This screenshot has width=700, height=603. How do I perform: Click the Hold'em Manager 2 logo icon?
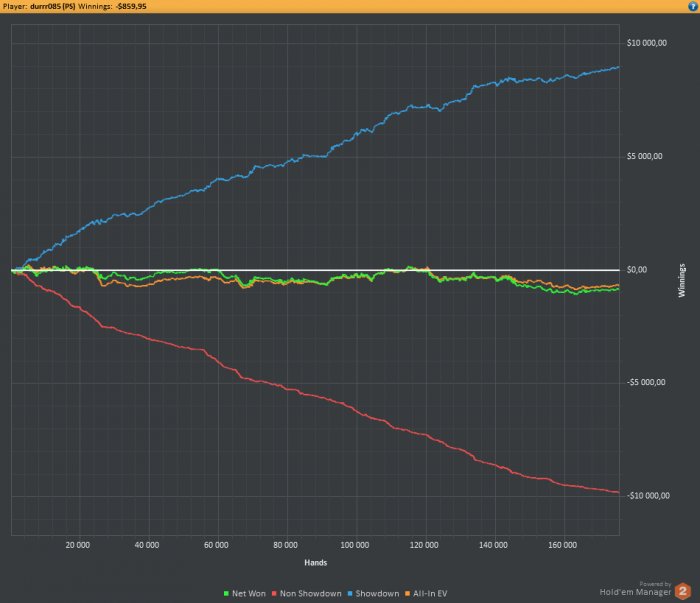click(682, 591)
